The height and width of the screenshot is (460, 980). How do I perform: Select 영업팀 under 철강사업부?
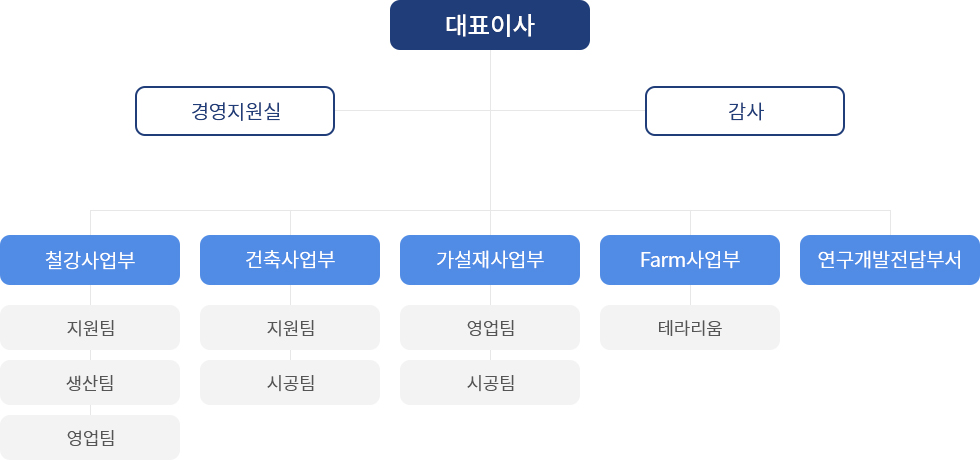tap(90, 438)
